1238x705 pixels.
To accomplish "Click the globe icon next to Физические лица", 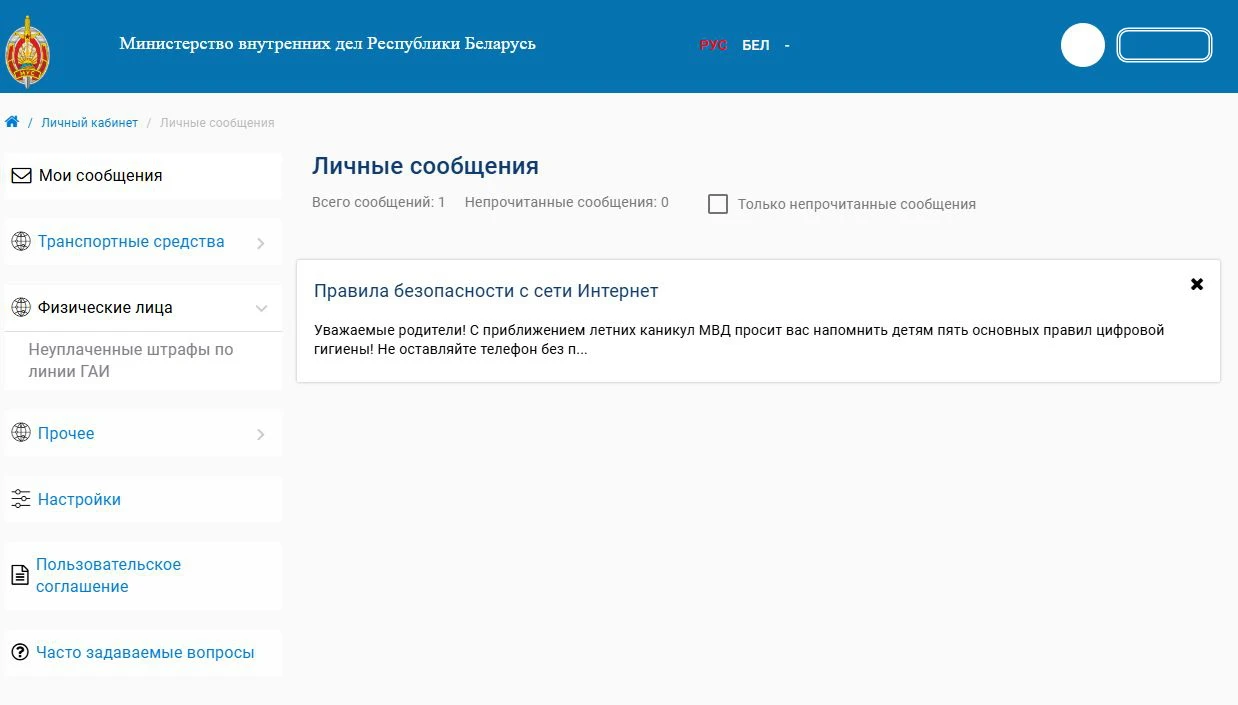I will [x=21, y=307].
